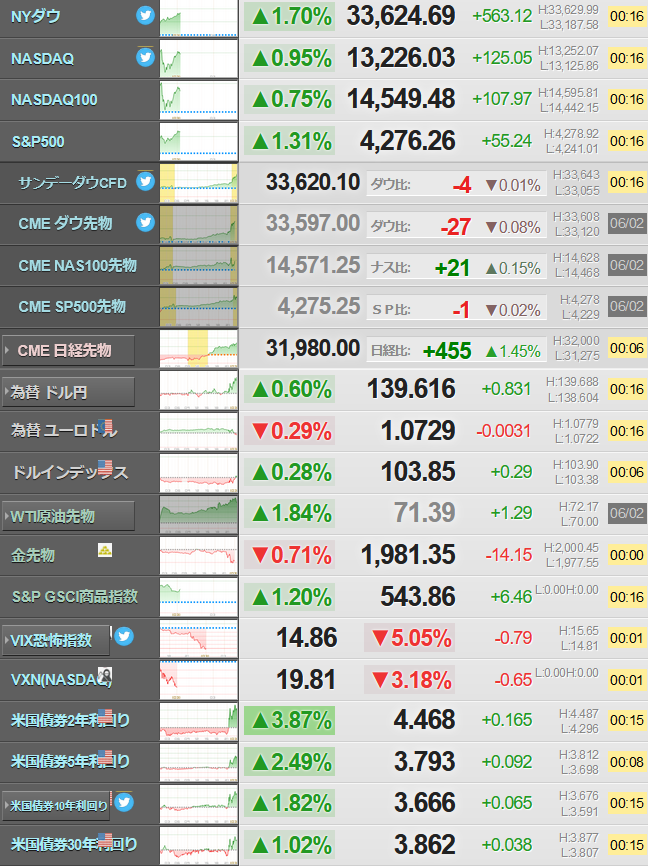Open the 米国債券5年利回り link

point(70,762)
